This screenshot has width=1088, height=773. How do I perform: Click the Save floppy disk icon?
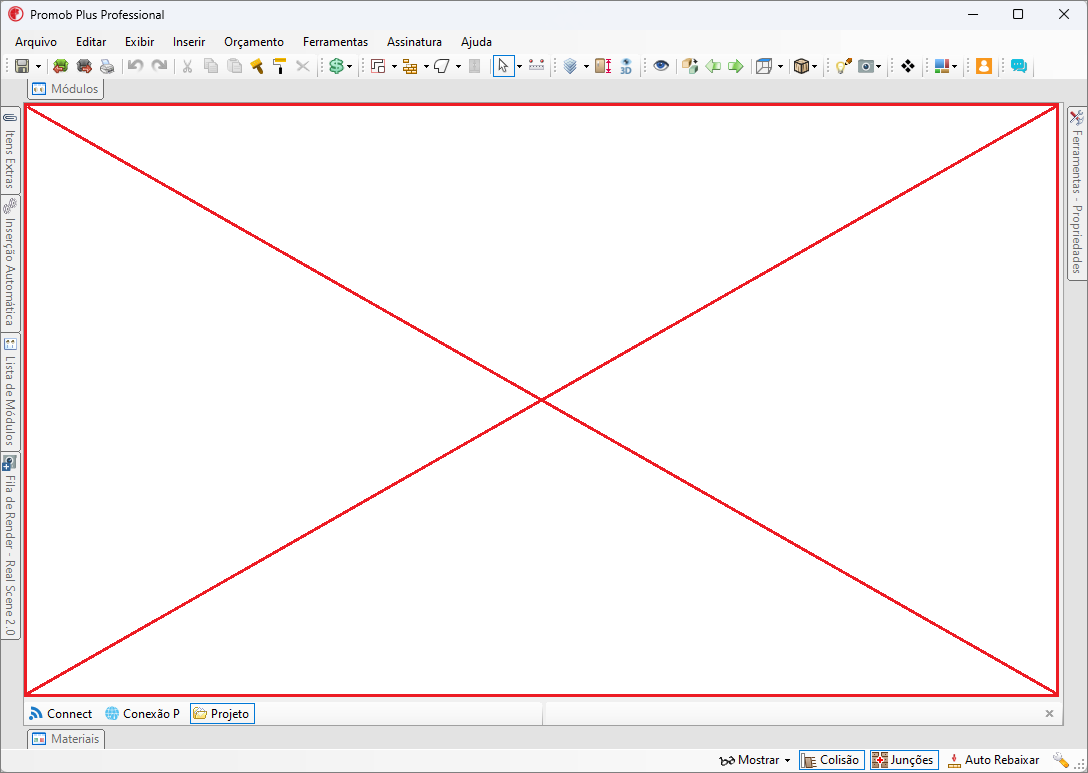[22, 66]
